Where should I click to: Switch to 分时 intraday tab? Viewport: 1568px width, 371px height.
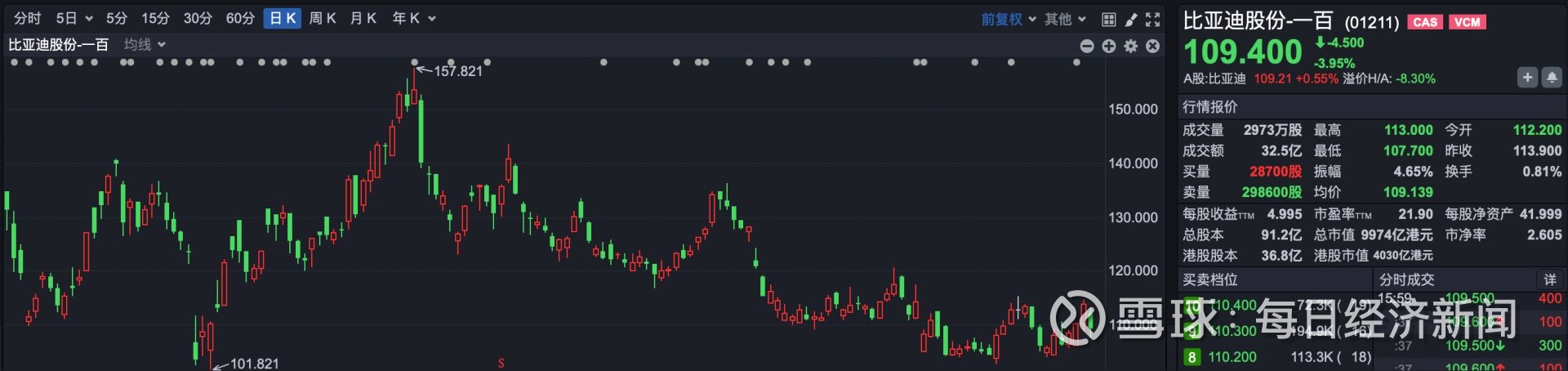[28, 18]
